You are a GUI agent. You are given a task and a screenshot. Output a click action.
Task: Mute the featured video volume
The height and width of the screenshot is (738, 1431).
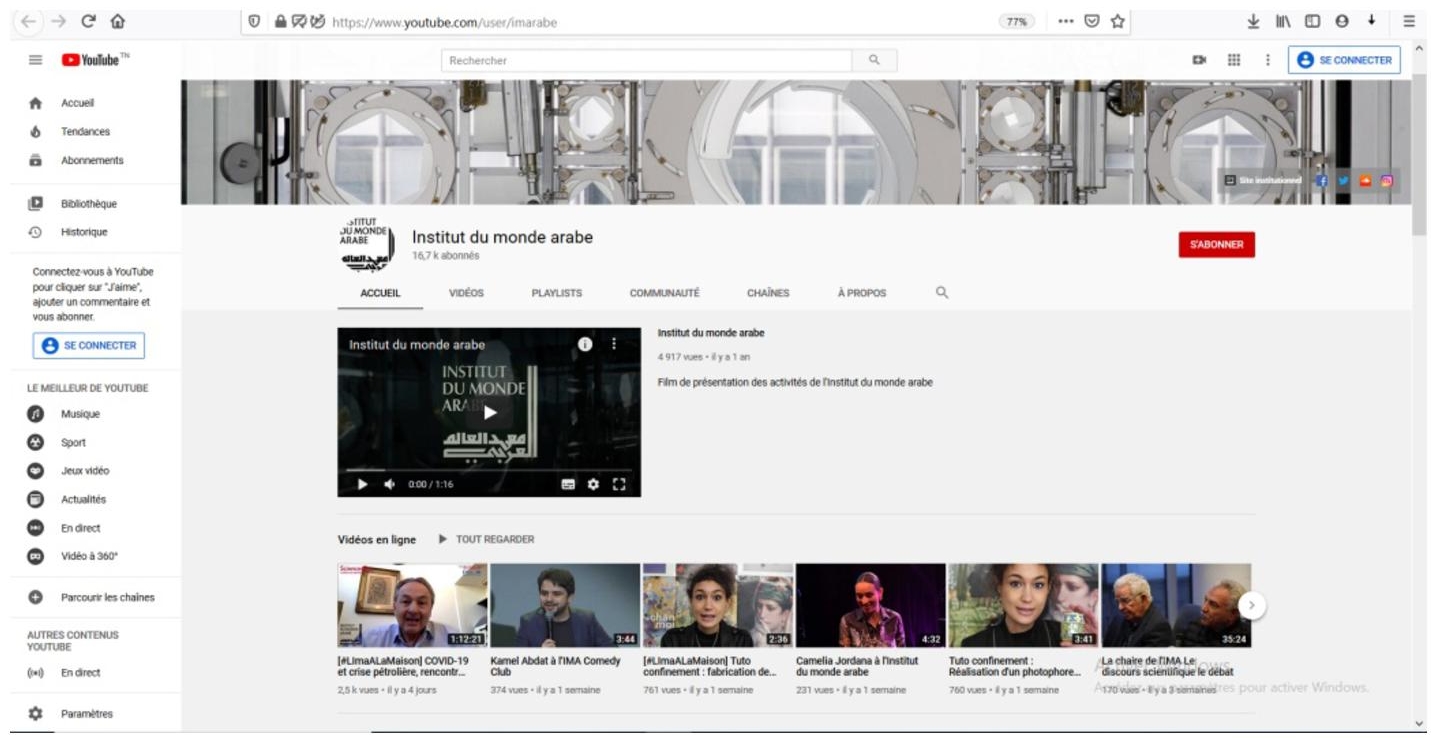click(389, 484)
